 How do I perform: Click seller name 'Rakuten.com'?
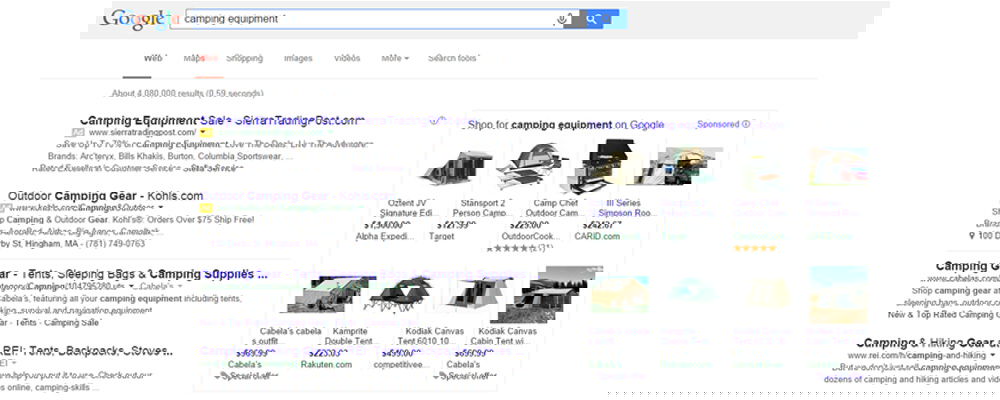click(327, 364)
